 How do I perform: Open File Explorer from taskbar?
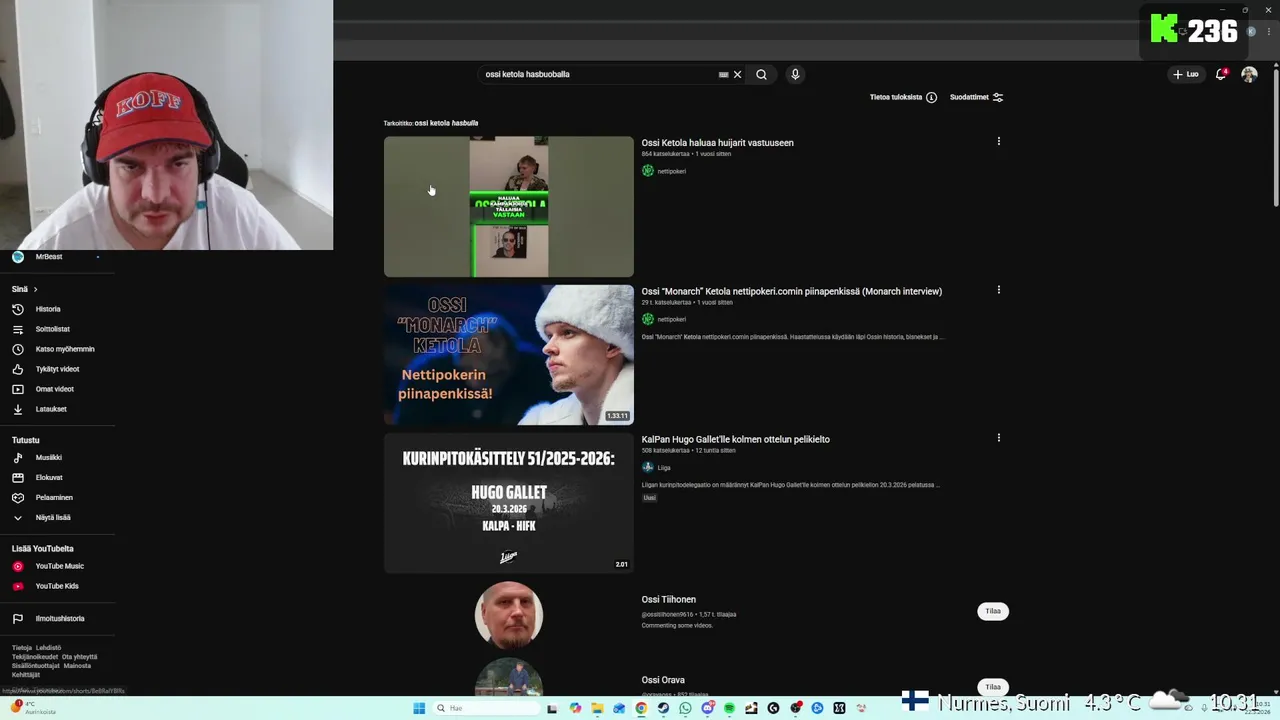coord(597,708)
